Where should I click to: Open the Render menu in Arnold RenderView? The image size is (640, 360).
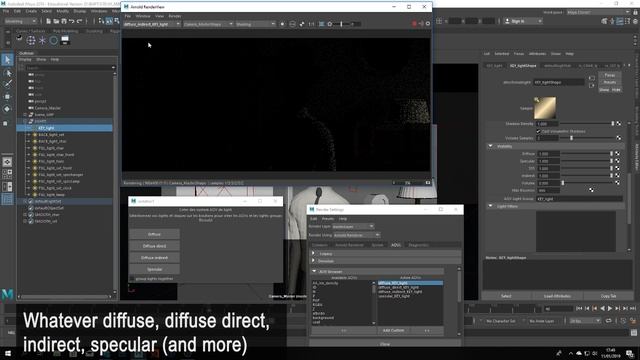click(175, 16)
